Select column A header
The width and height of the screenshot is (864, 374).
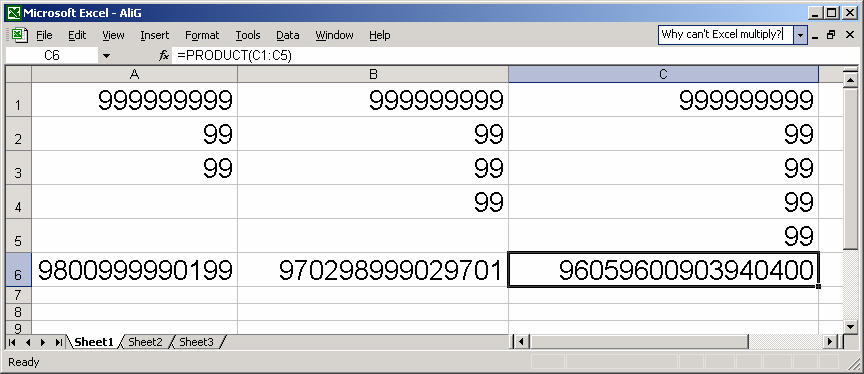click(x=134, y=74)
